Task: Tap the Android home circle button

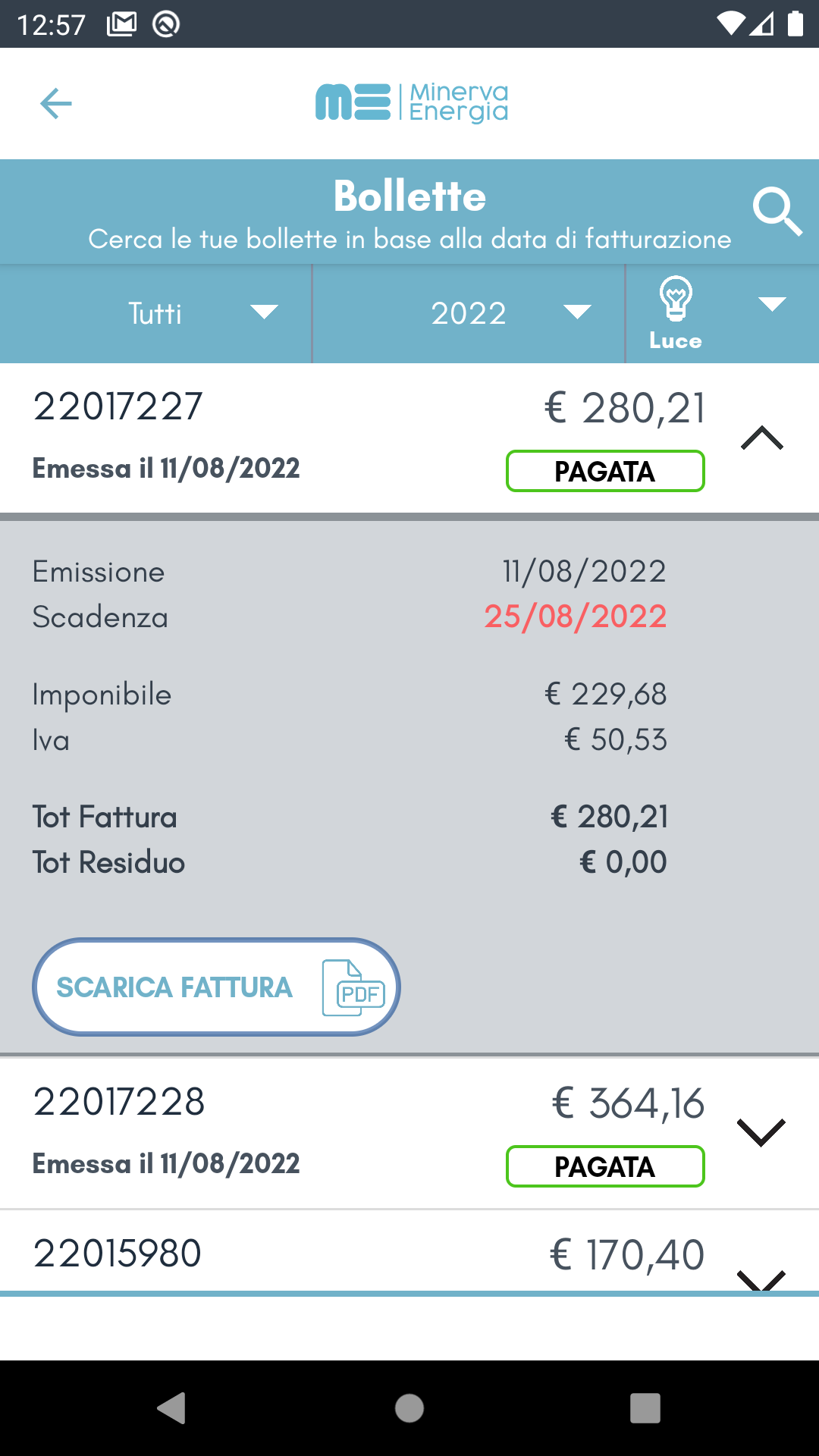Action: [x=409, y=1408]
